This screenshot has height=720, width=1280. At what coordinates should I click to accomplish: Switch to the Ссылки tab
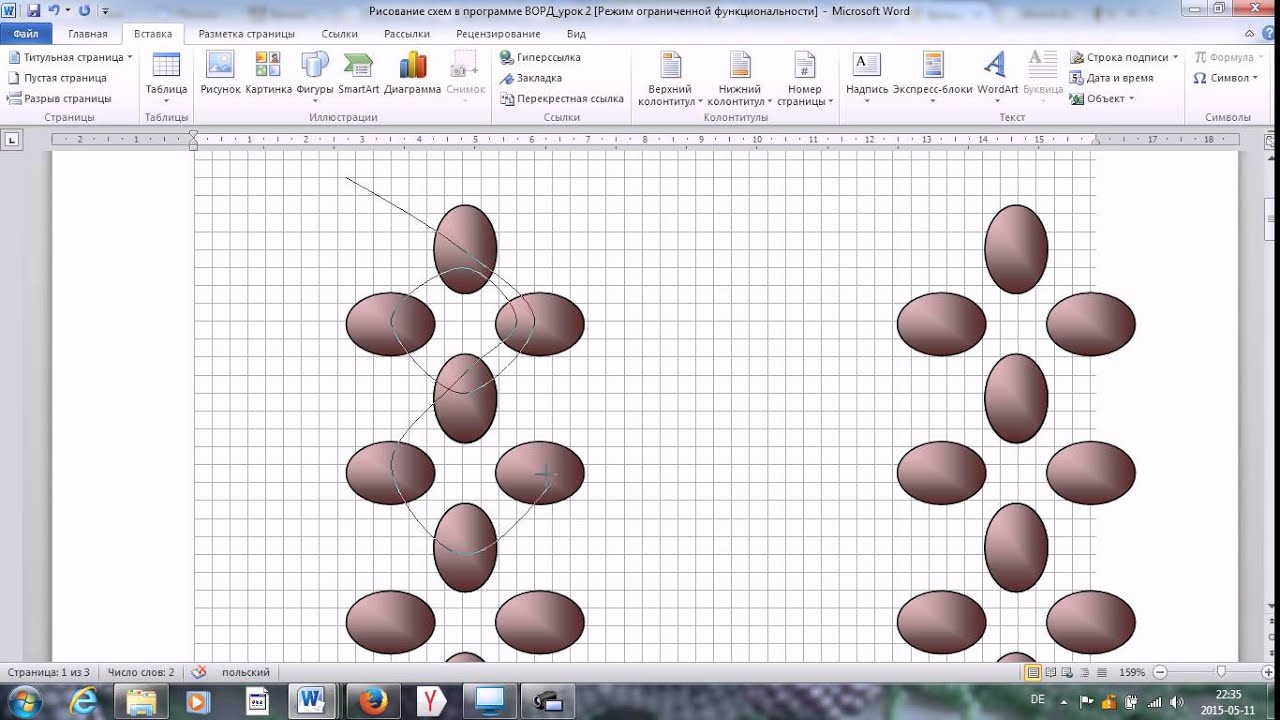point(340,34)
